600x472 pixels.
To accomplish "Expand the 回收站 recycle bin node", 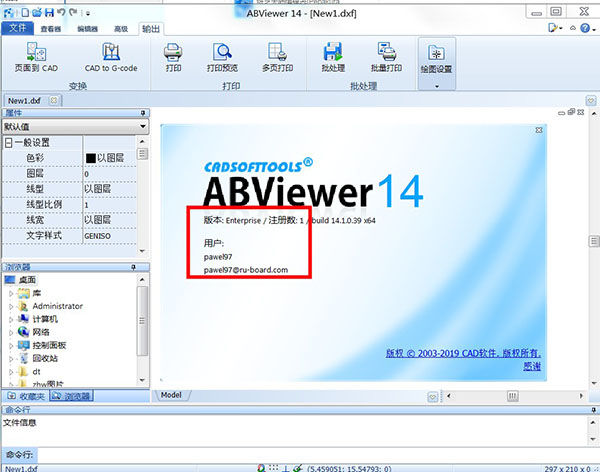I will 11,359.
